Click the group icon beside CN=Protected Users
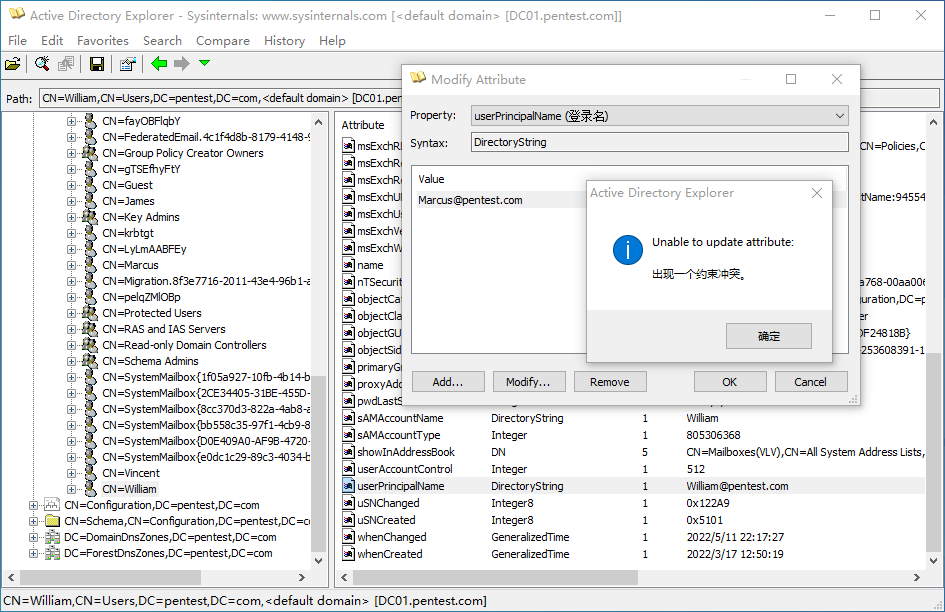Screen dimensions: 945x612 click(90, 312)
